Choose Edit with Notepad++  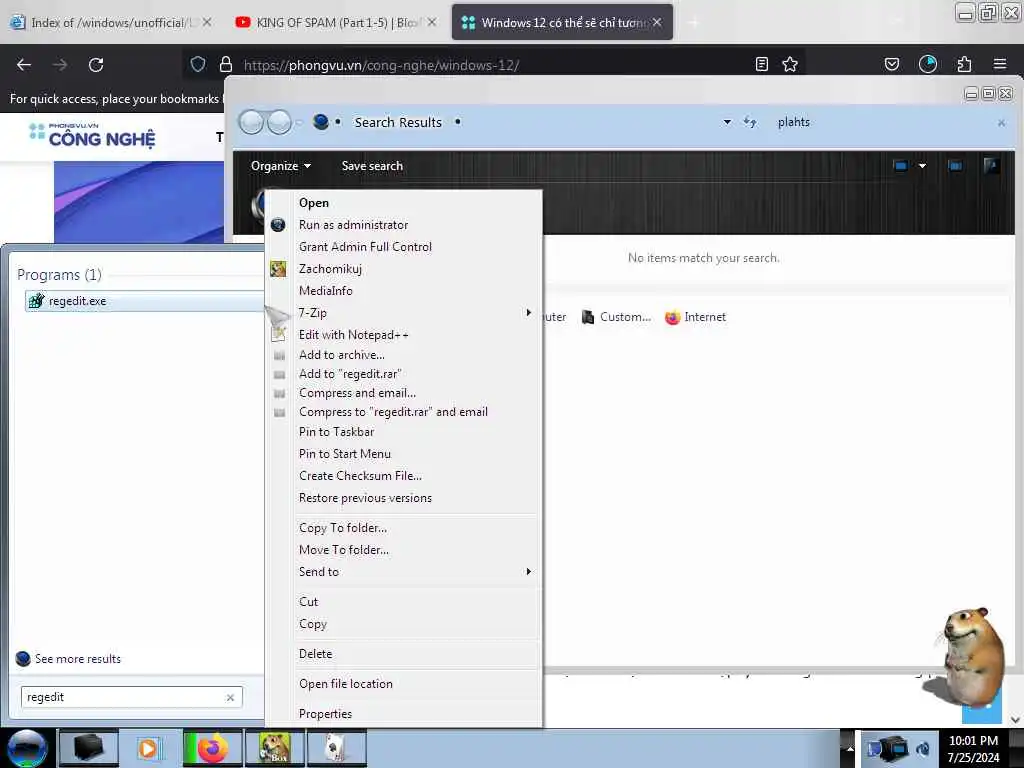[404, 334]
